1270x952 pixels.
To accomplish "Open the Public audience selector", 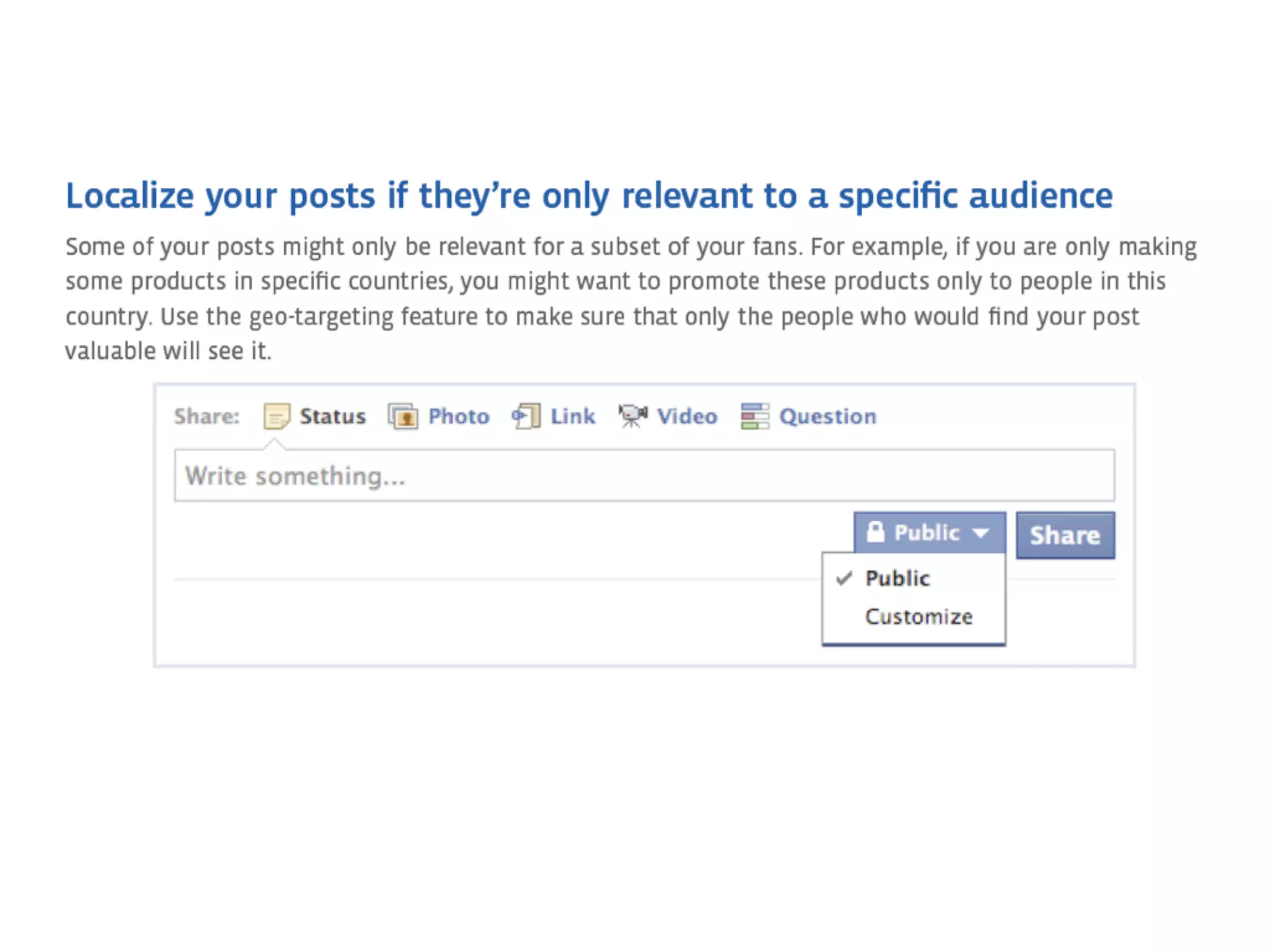I will (928, 532).
